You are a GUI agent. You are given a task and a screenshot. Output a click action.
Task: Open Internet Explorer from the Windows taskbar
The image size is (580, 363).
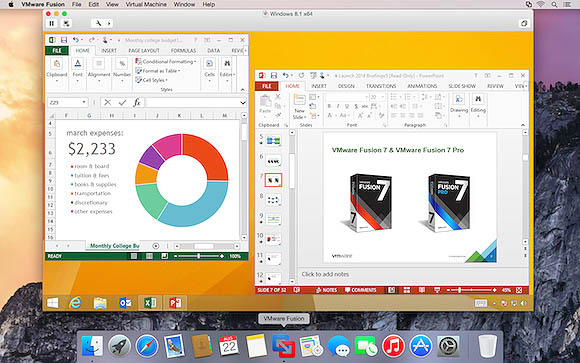75,303
